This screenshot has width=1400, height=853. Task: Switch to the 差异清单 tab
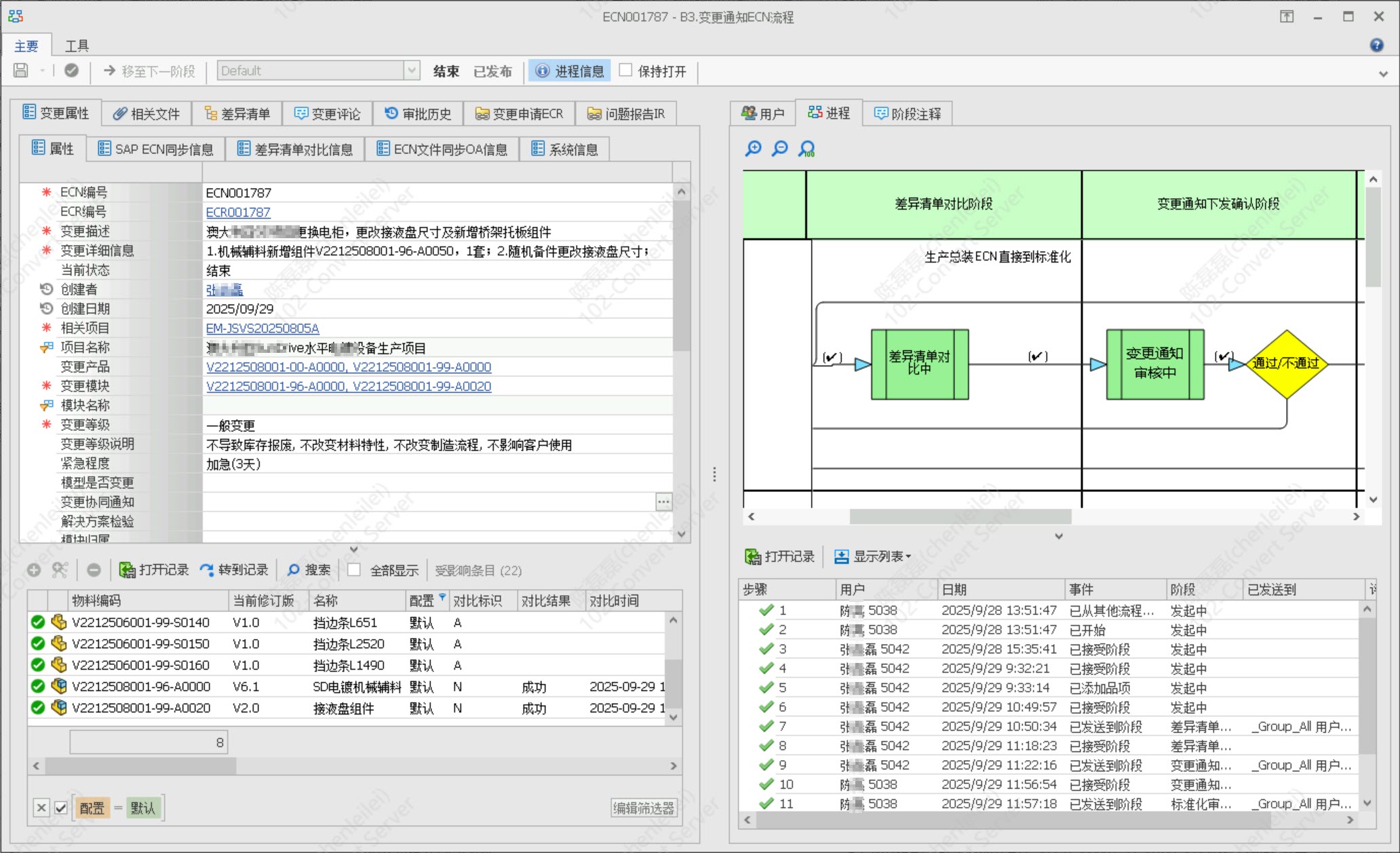click(x=237, y=113)
